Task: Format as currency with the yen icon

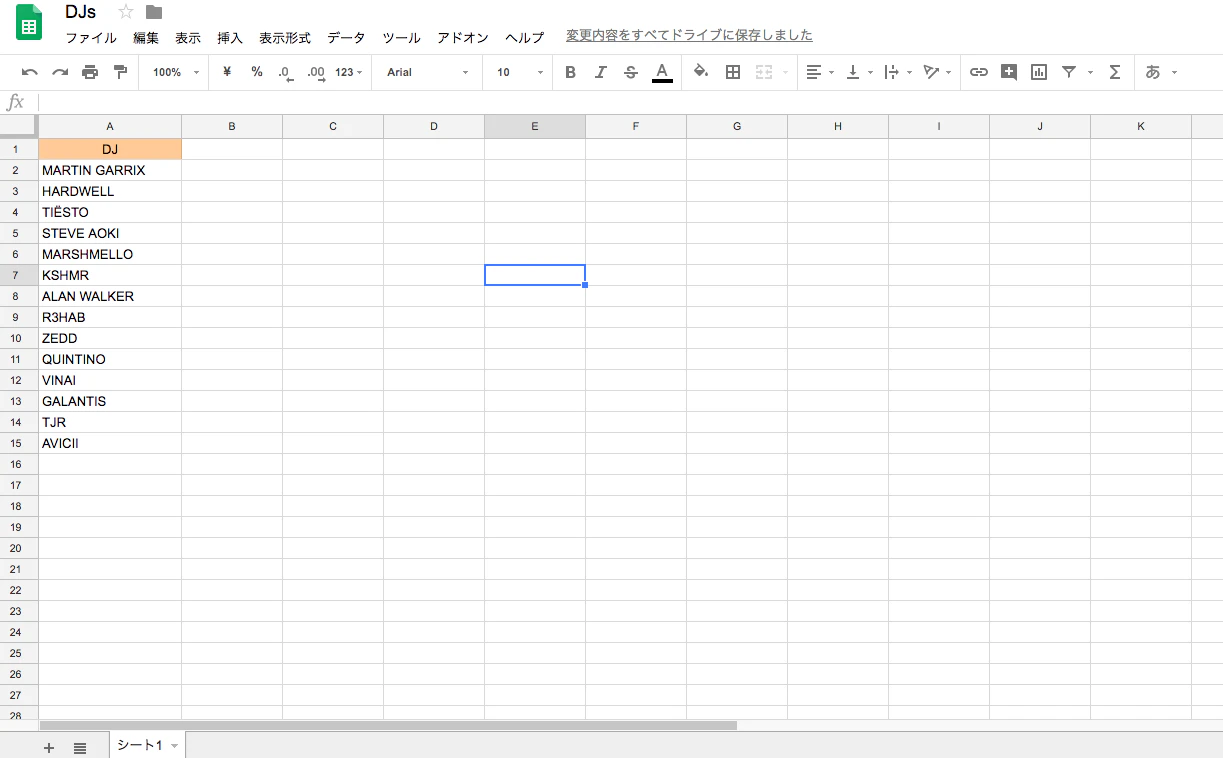Action: (227, 72)
